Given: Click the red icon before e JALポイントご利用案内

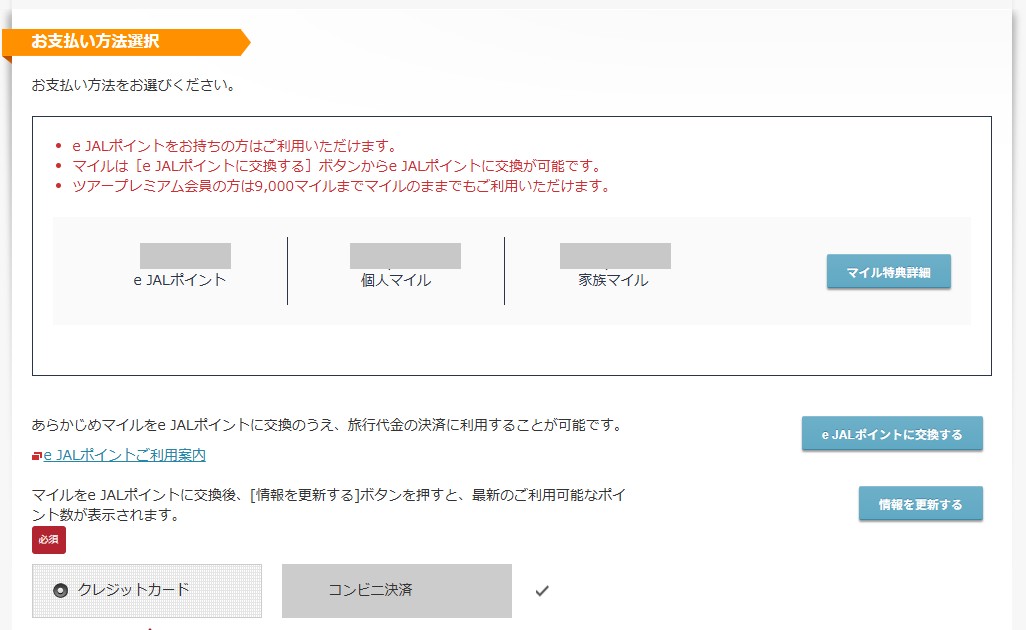Looking at the screenshot, I should point(37,456).
